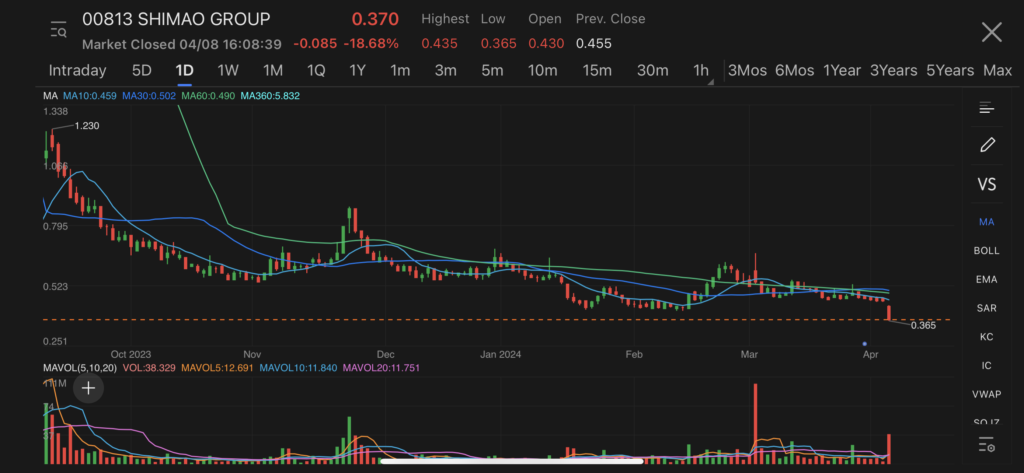Close the full-screen chart view
The image size is (1024, 473).
click(991, 31)
